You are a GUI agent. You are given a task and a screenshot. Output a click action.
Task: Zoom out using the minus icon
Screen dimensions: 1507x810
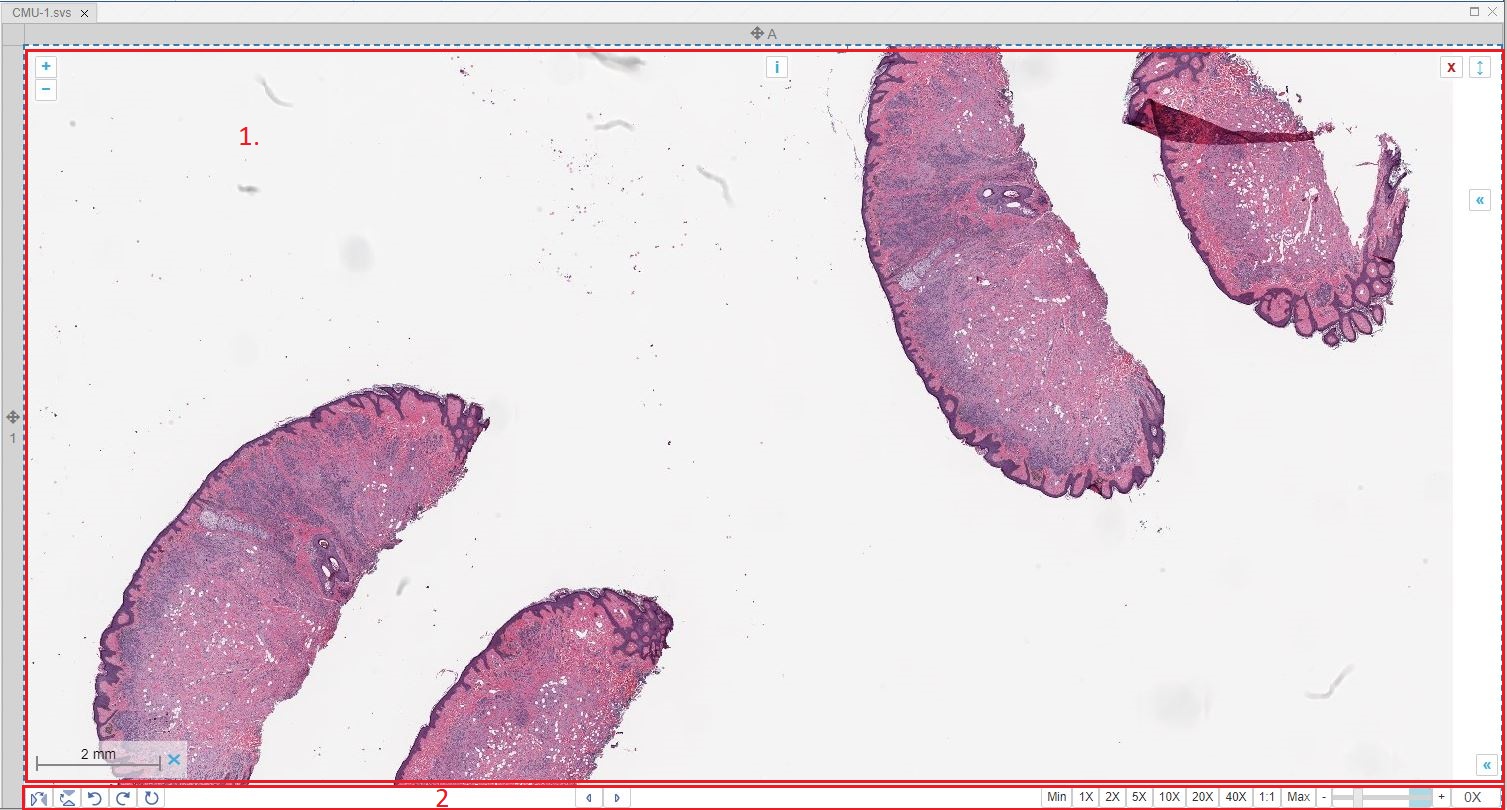pos(45,89)
